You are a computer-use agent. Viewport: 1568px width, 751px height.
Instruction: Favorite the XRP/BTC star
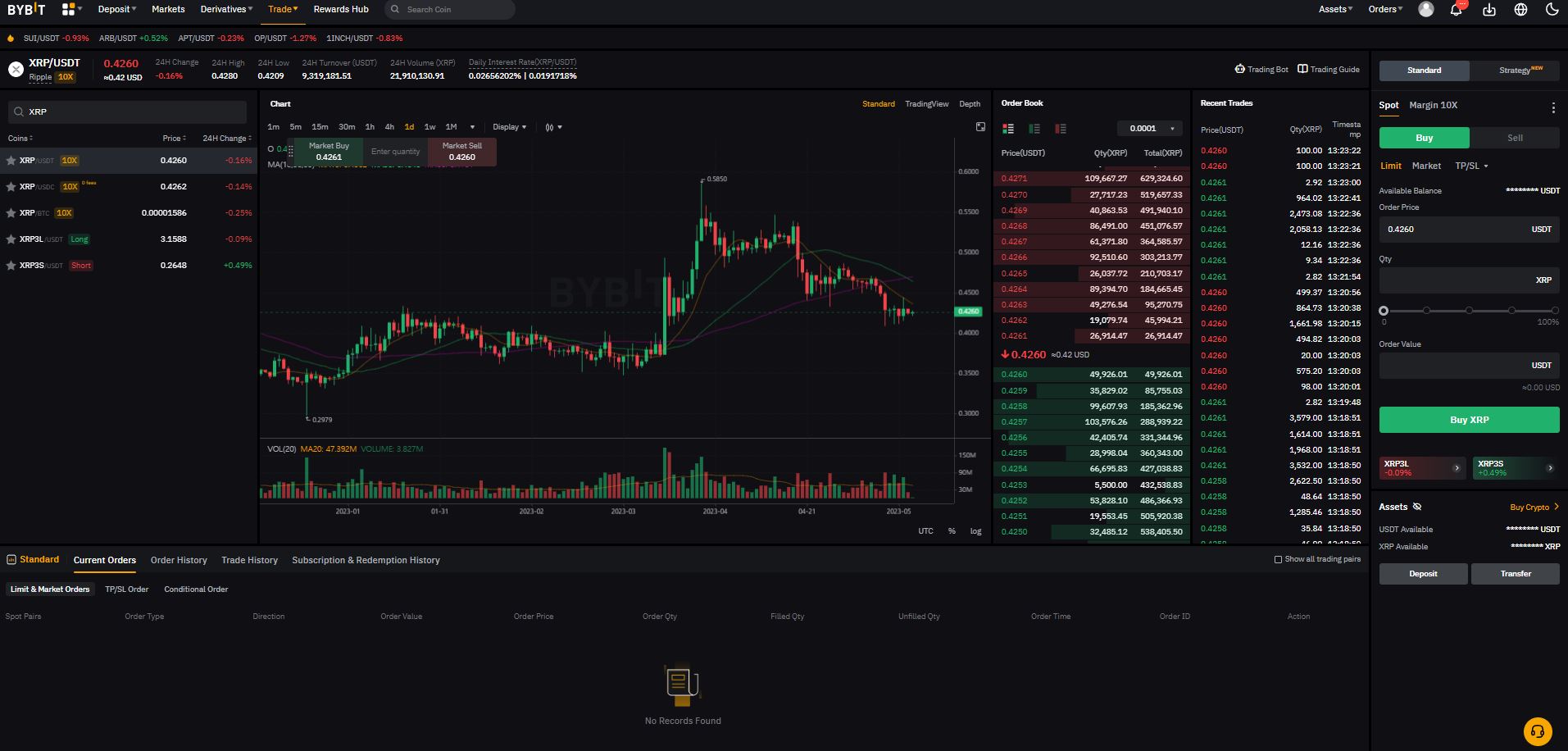11,213
